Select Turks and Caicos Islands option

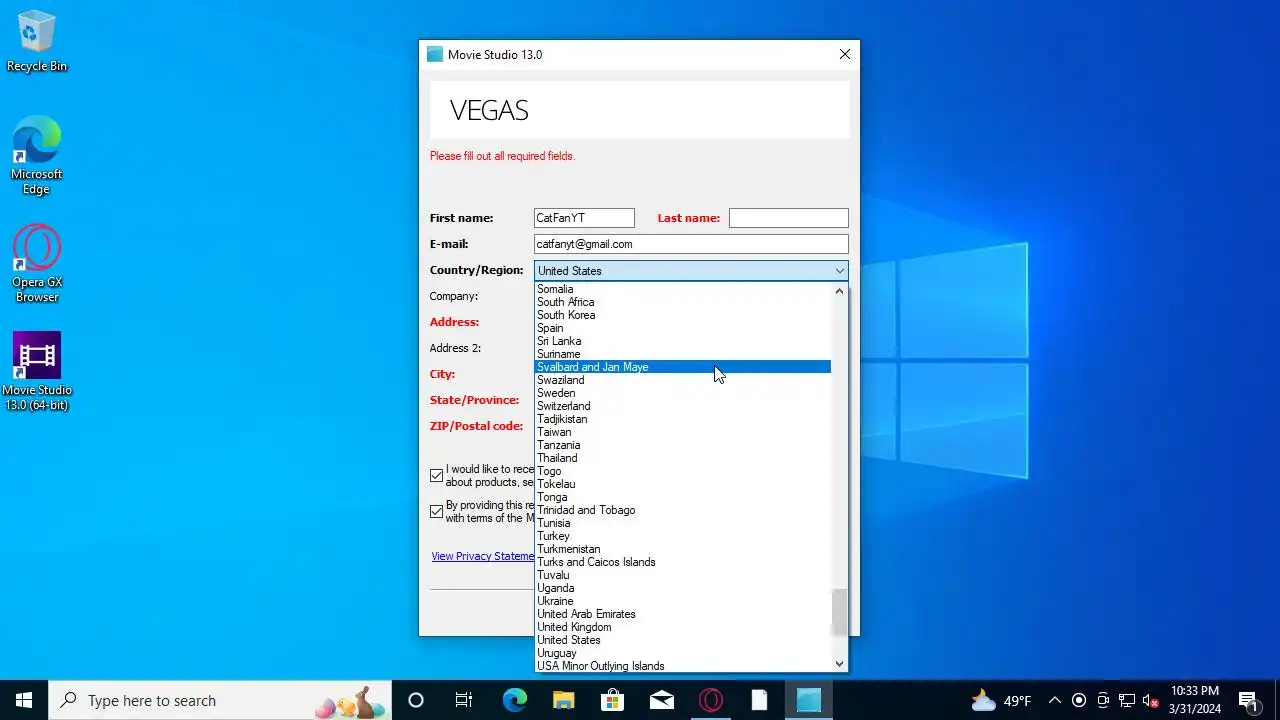(683, 562)
